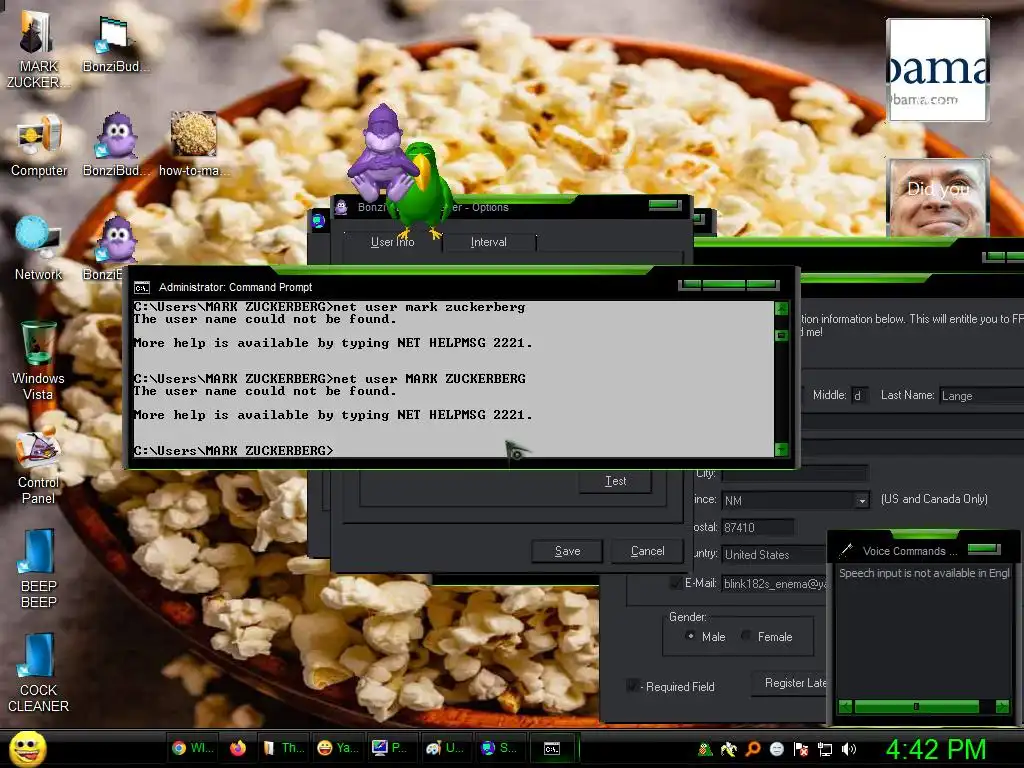Click Command Prompt scrollbar down arrow
Screen dimensions: 1024x768
[x=782, y=449]
